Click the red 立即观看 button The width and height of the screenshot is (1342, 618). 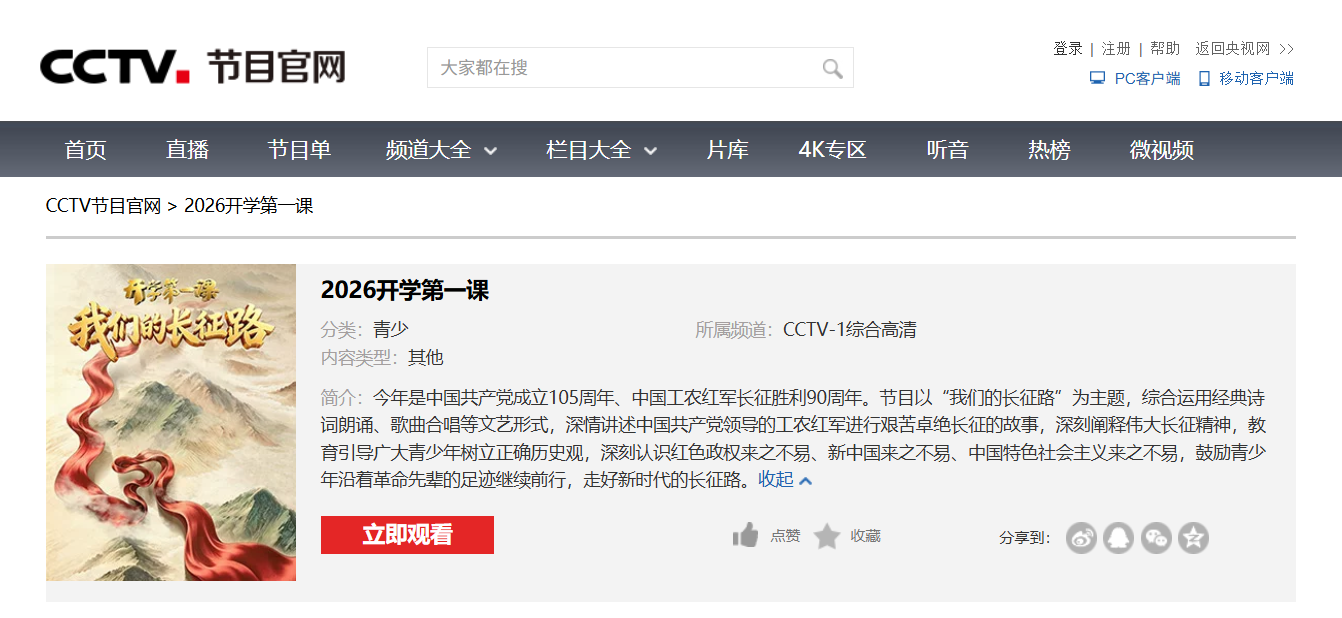click(407, 535)
